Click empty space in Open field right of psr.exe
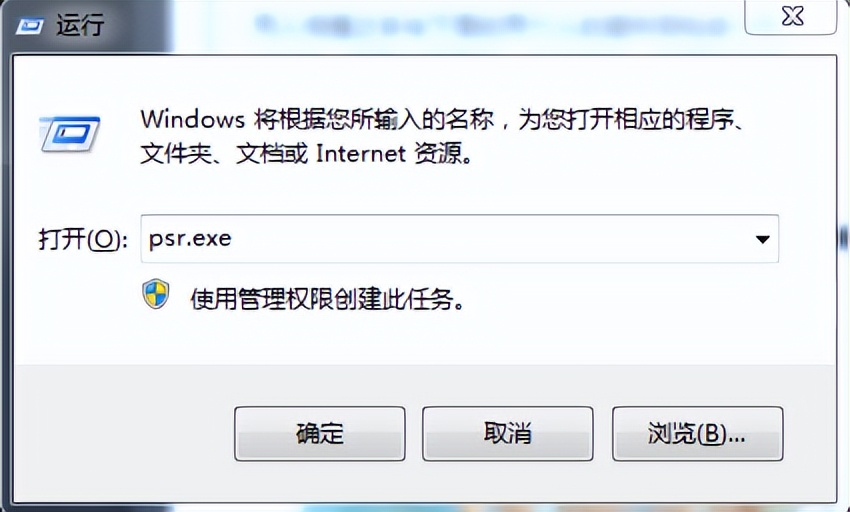This screenshot has width=850, height=512. [x=488, y=239]
